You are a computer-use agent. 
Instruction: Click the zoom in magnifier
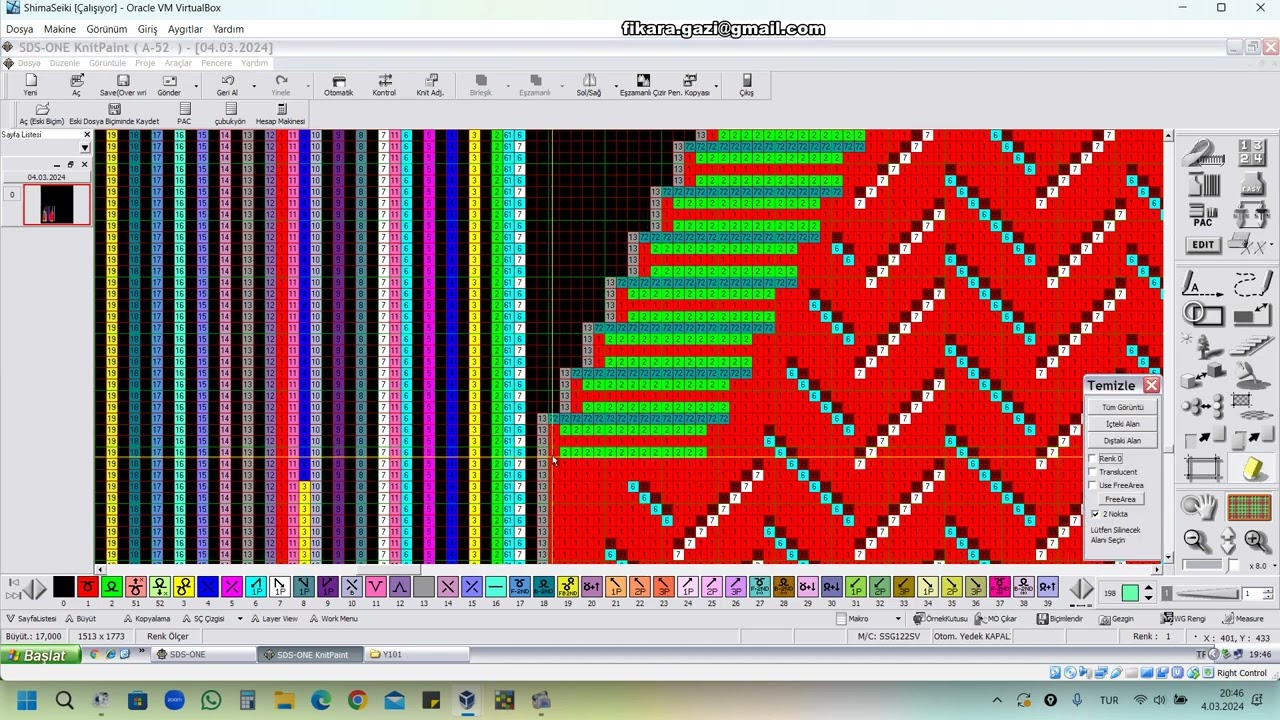pos(1256,541)
